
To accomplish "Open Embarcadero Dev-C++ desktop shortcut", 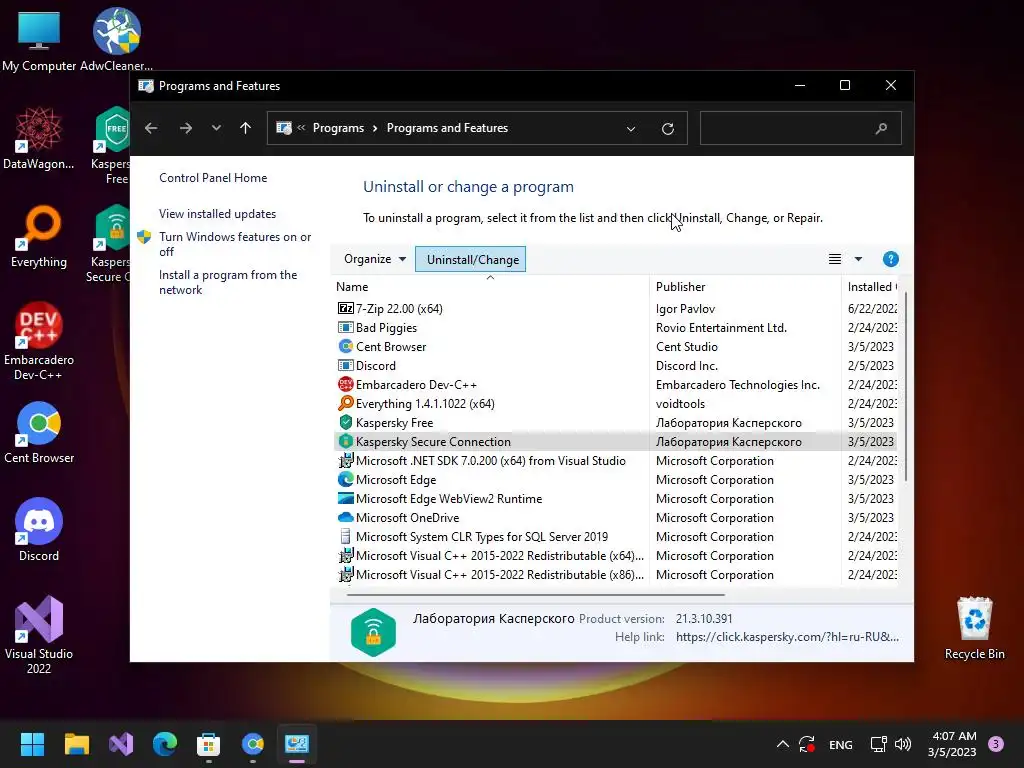I will point(39,341).
